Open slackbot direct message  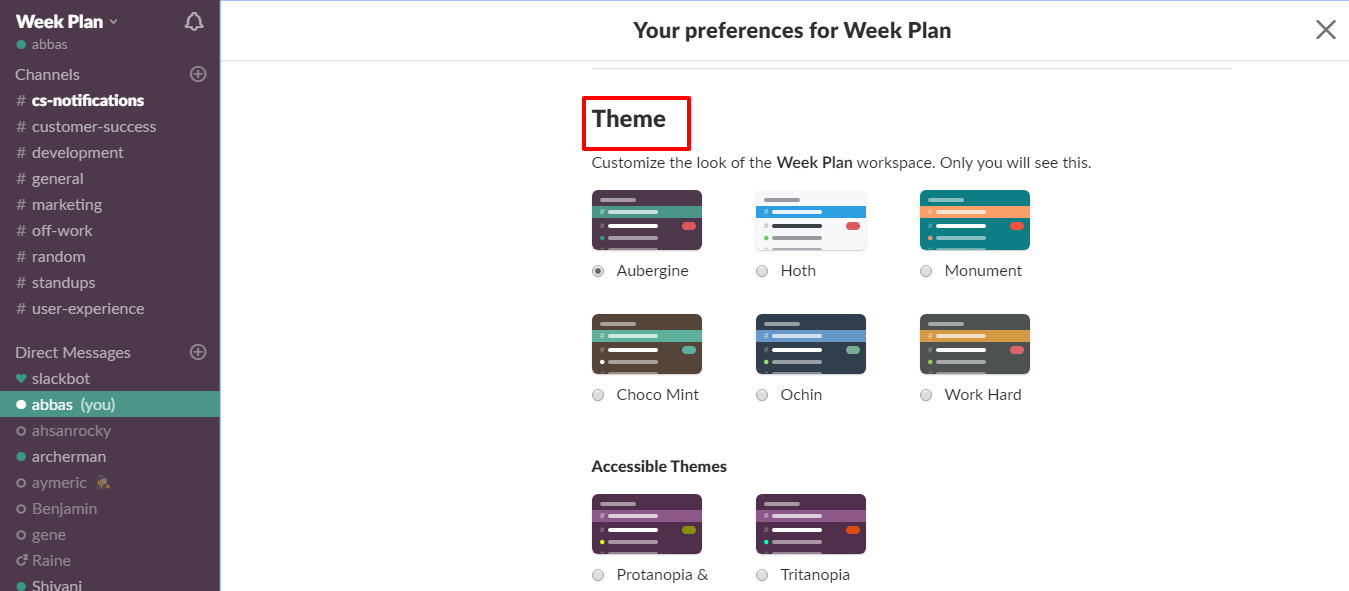[60, 378]
